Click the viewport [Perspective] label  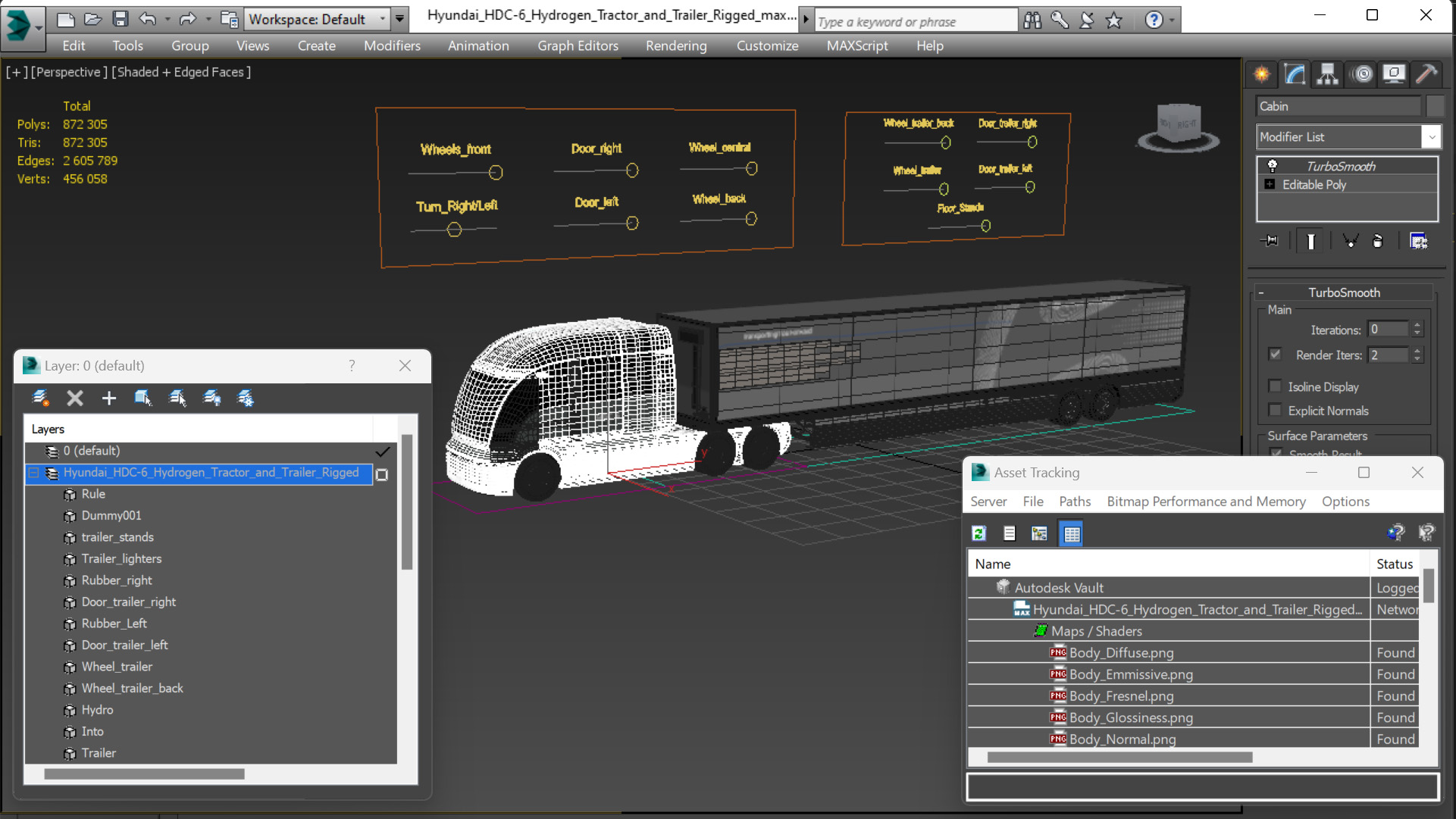68,72
